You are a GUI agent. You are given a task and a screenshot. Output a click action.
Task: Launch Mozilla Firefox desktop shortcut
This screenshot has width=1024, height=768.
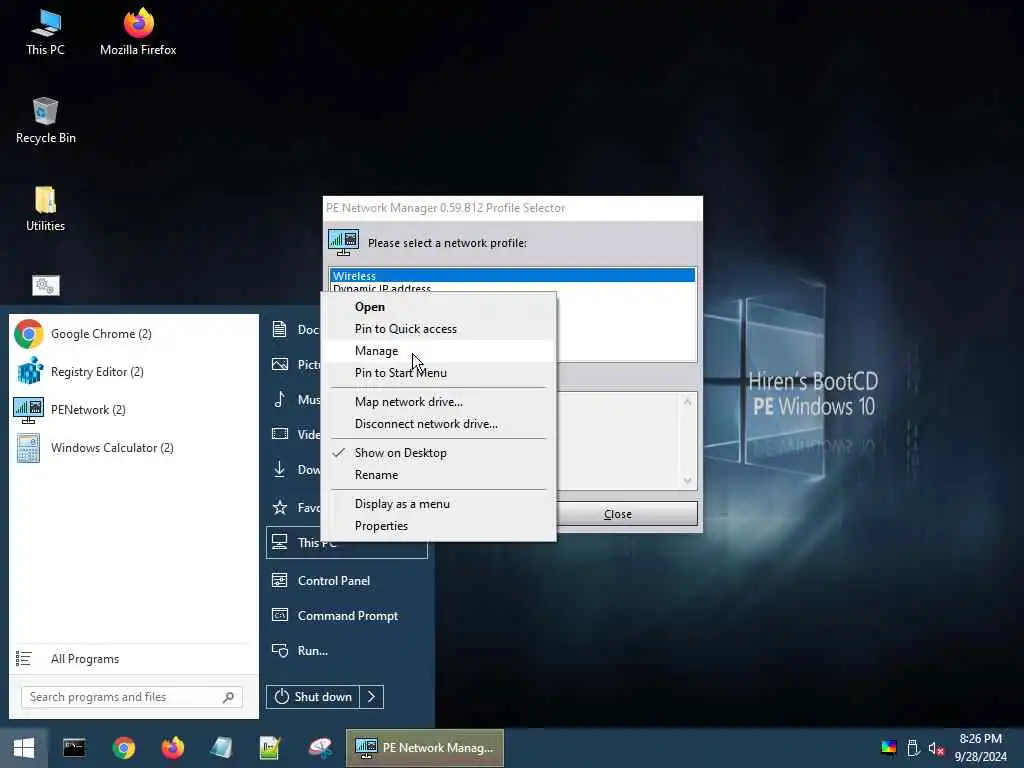click(x=138, y=32)
